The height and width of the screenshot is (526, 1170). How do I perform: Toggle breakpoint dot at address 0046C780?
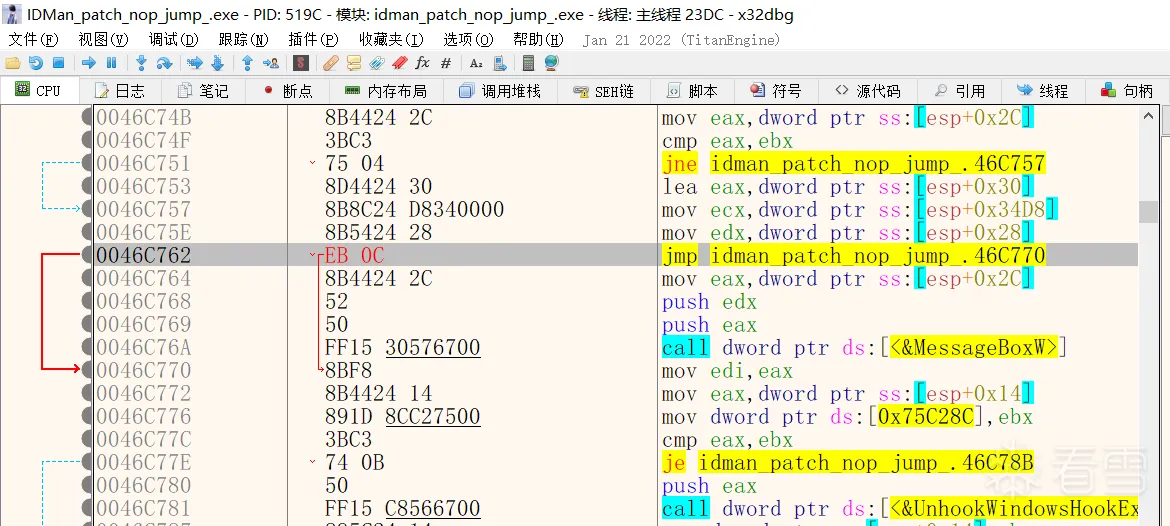pyautogui.click(x=87, y=486)
